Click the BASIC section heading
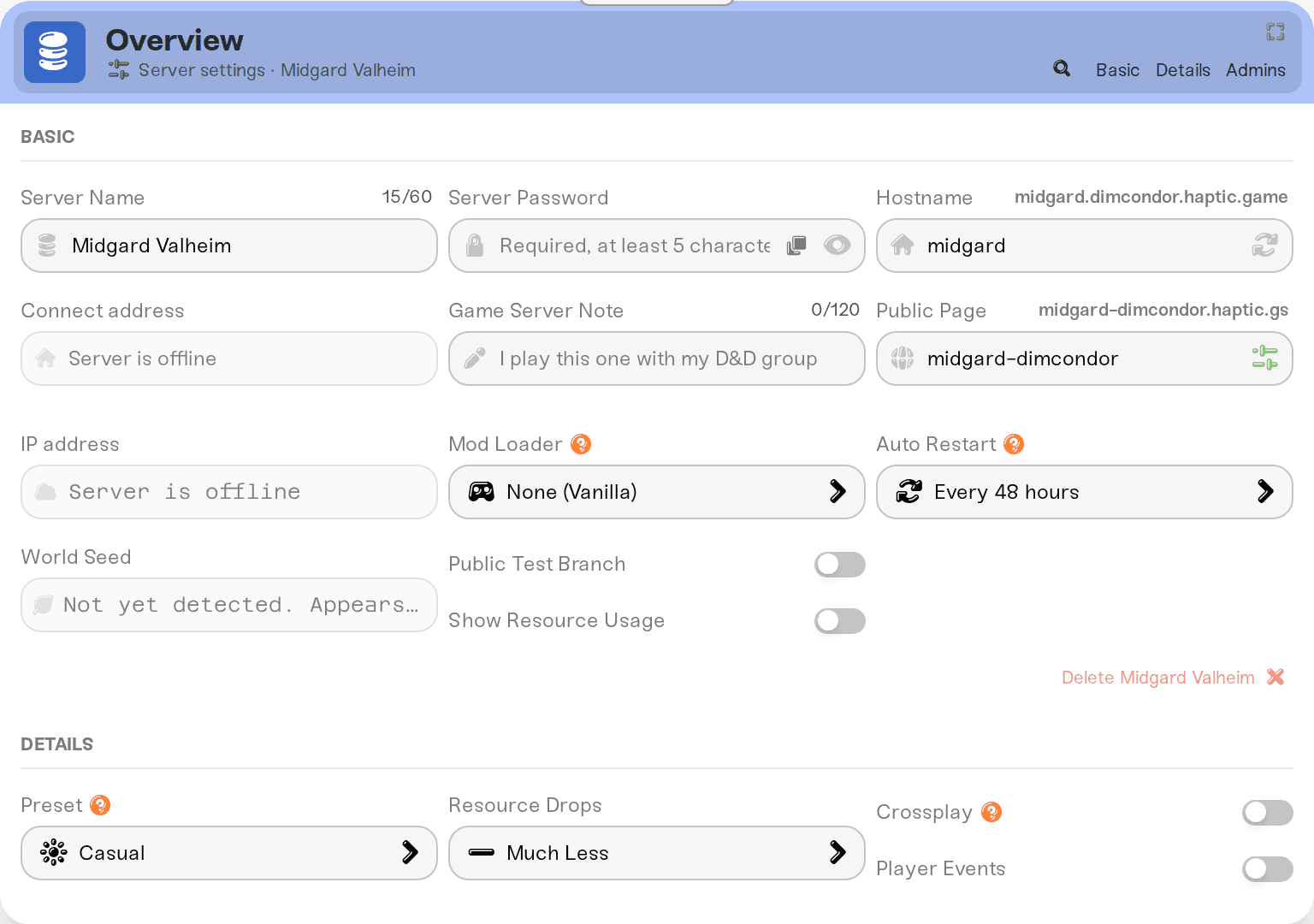The width and height of the screenshot is (1314, 924). click(48, 137)
